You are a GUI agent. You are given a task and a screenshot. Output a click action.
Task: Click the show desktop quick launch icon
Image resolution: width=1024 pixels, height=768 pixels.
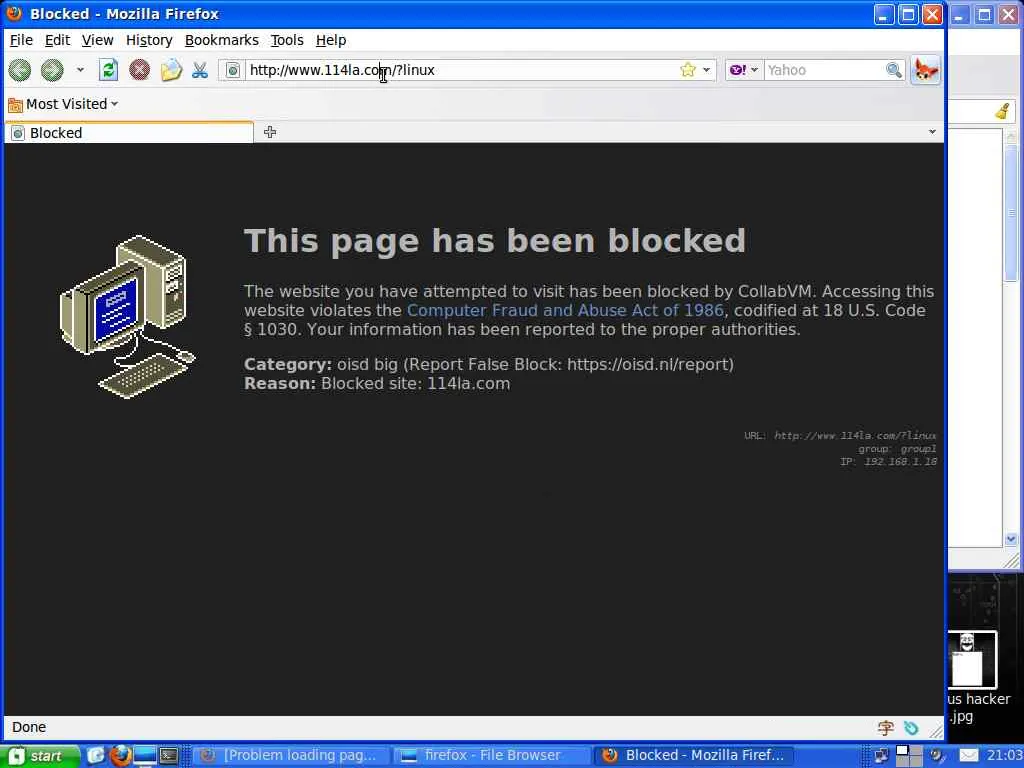coord(145,756)
